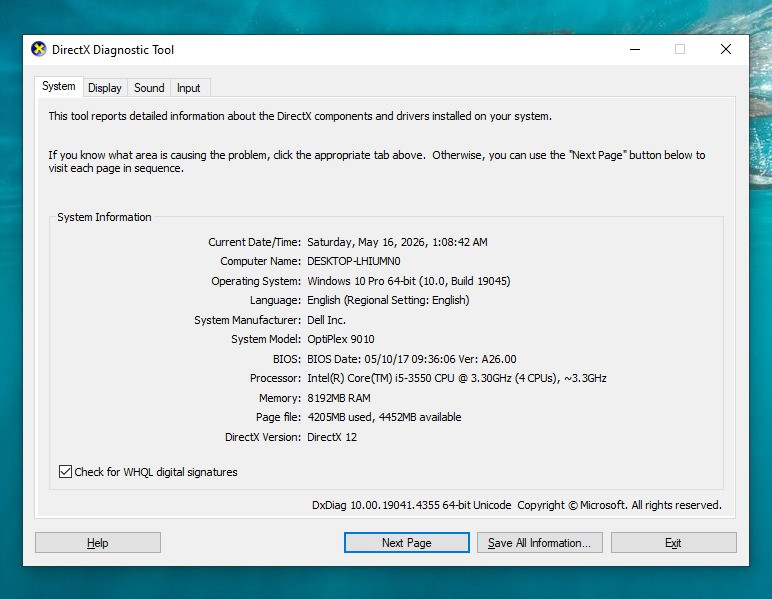Click computer name DESKTOP-LHIUMN0
Screen dimensions: 772x599
(354, 261)
